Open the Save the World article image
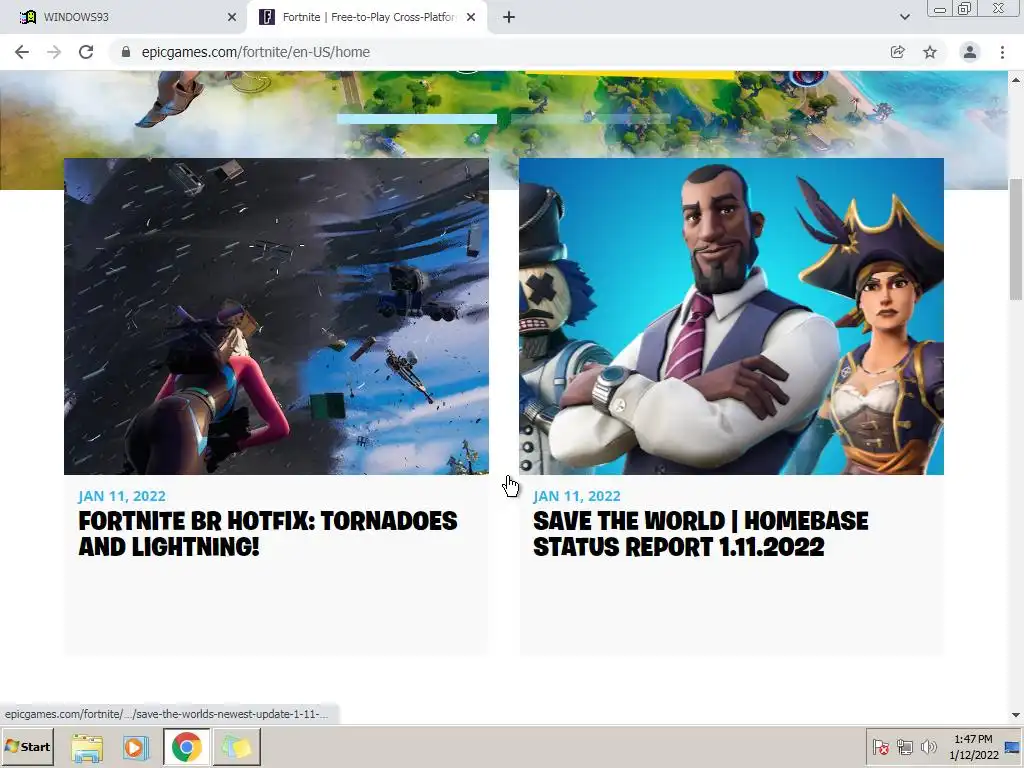 point(731,316)
